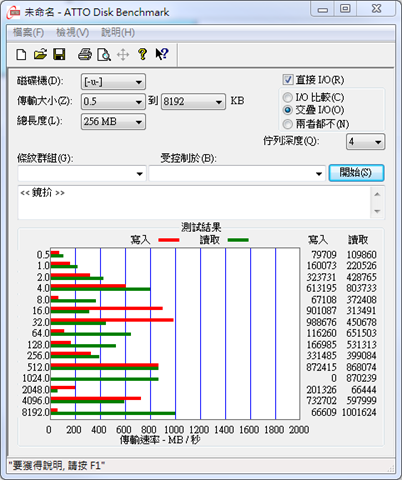Click inside the description text area

coord(195,203)
